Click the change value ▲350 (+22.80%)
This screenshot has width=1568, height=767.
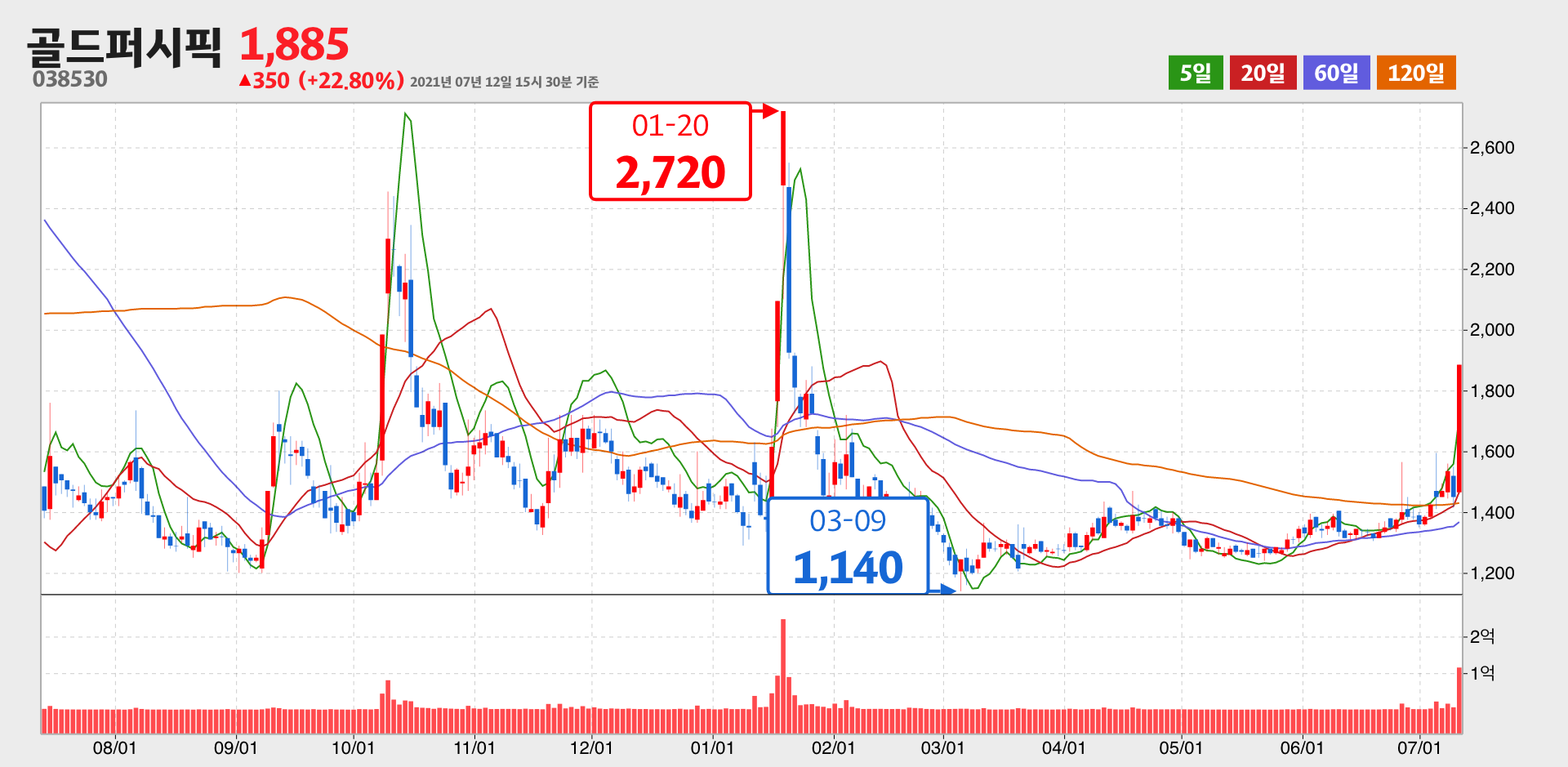click(x=321, y=81)
